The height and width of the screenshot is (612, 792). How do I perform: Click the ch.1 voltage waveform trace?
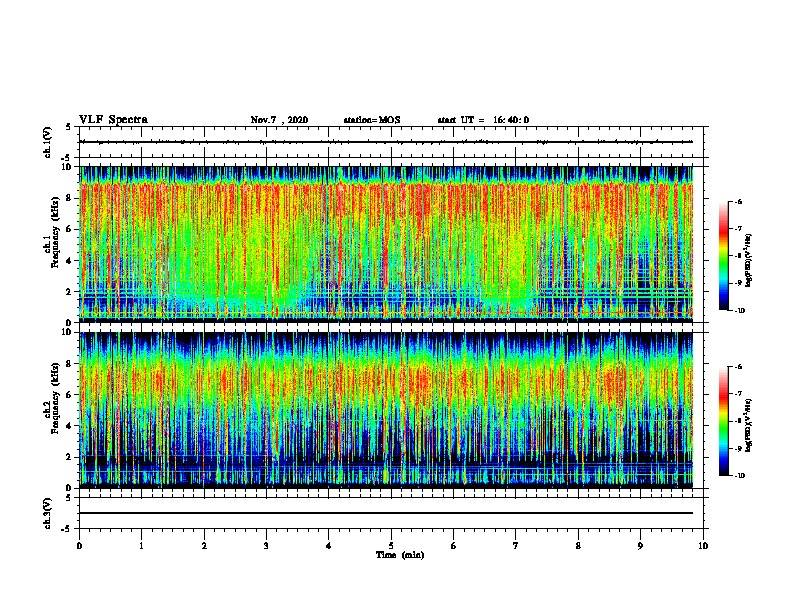click(386, 142)
